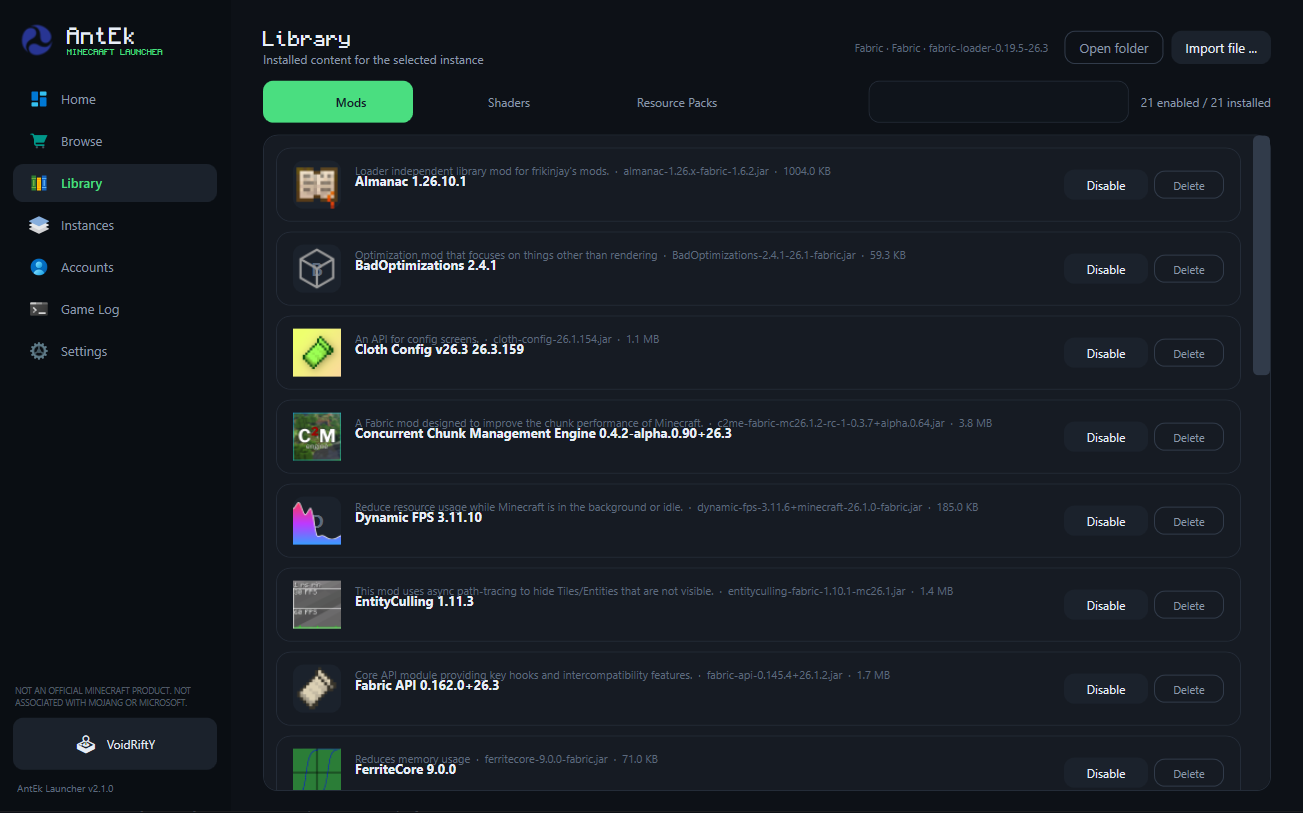Click the AntEk Launcher v2.1.0 version text
Viewport: 1303px width, 813px height.
[x=65, y=789]
